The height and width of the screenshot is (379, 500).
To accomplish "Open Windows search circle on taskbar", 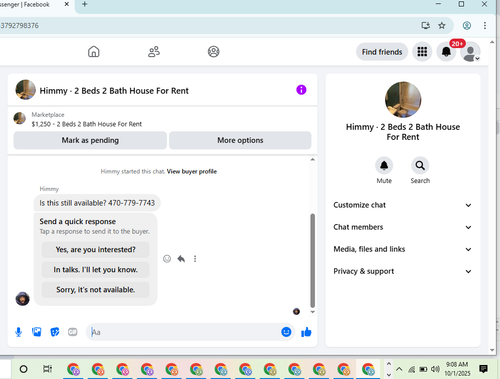I will (x=23, y=369).
